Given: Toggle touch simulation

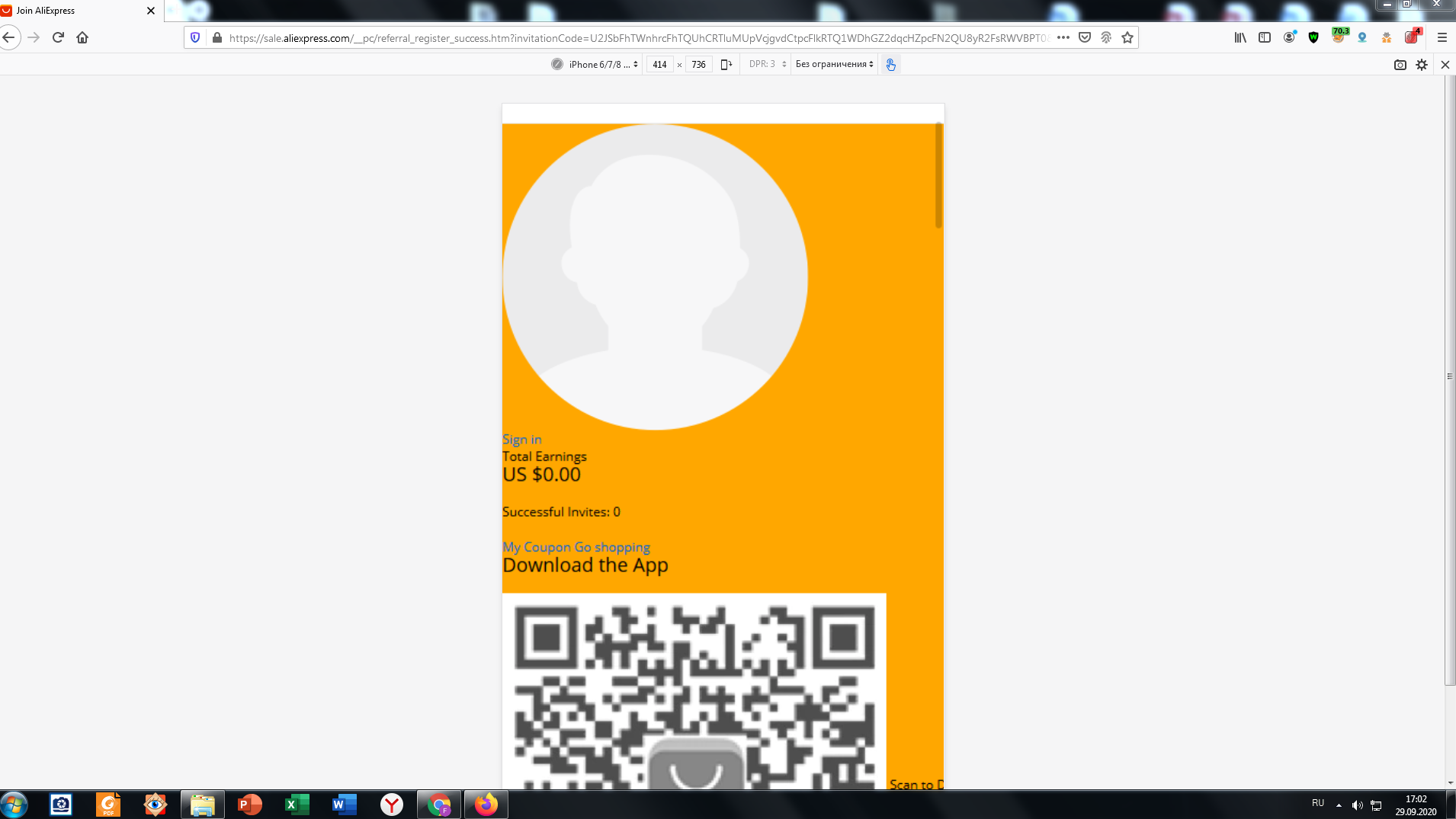Looking at the screenshot, I should (x=890, y=65).
